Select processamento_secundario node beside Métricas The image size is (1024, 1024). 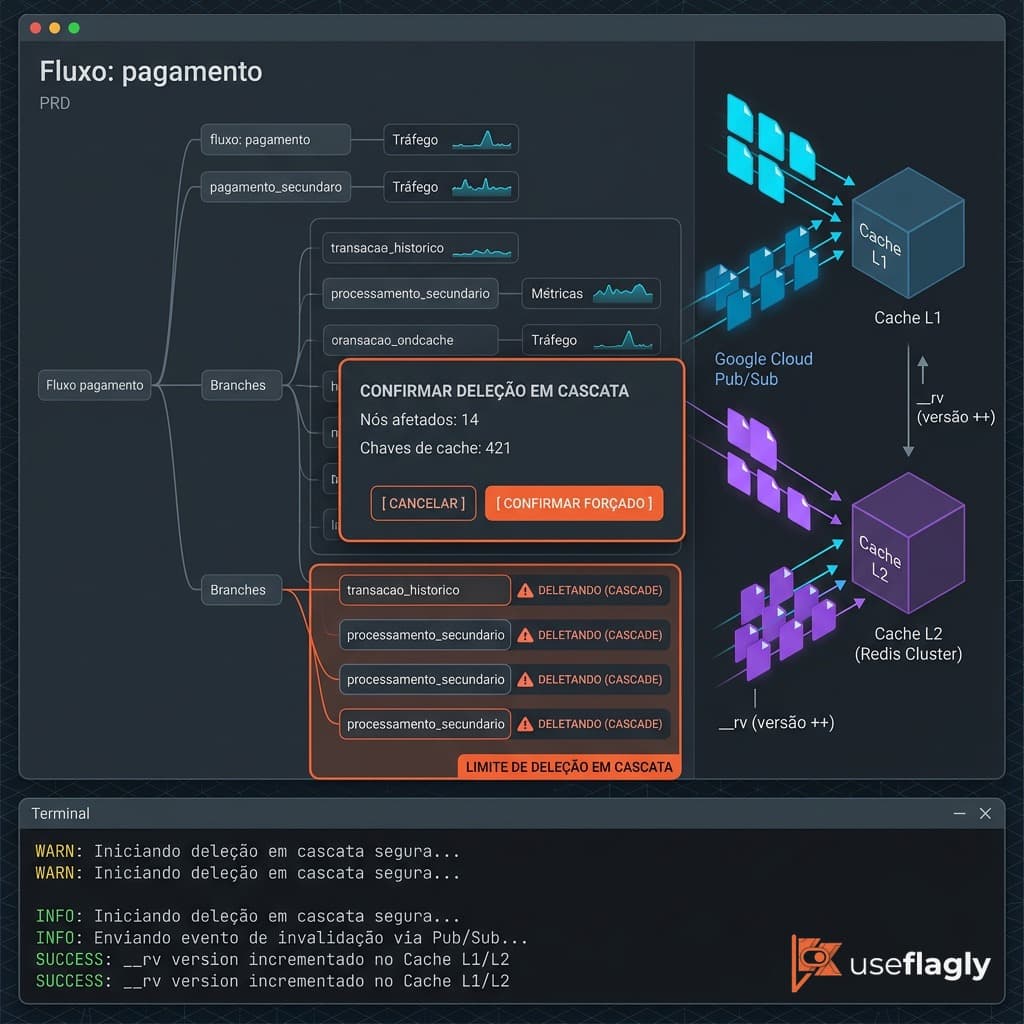tap(410, 294)
